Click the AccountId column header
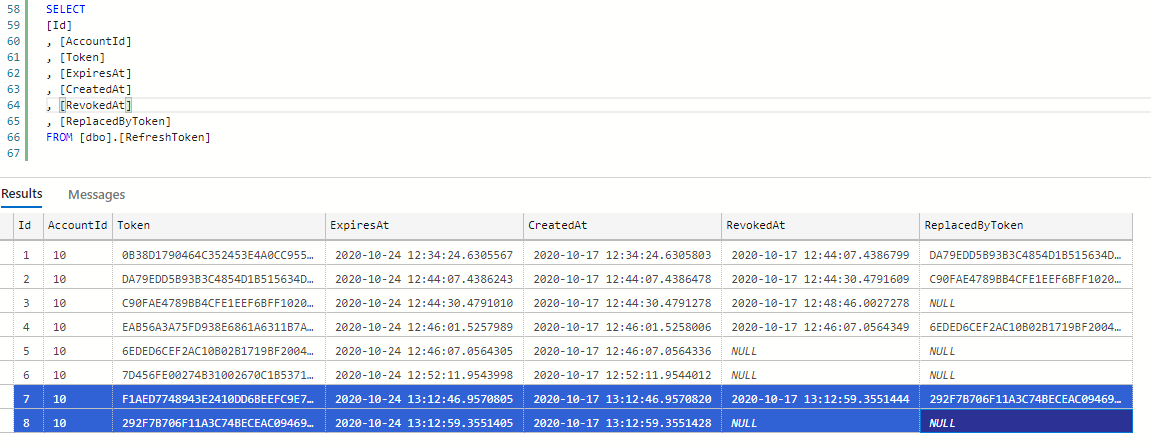1151x446 pixels. tap(77, 226)
